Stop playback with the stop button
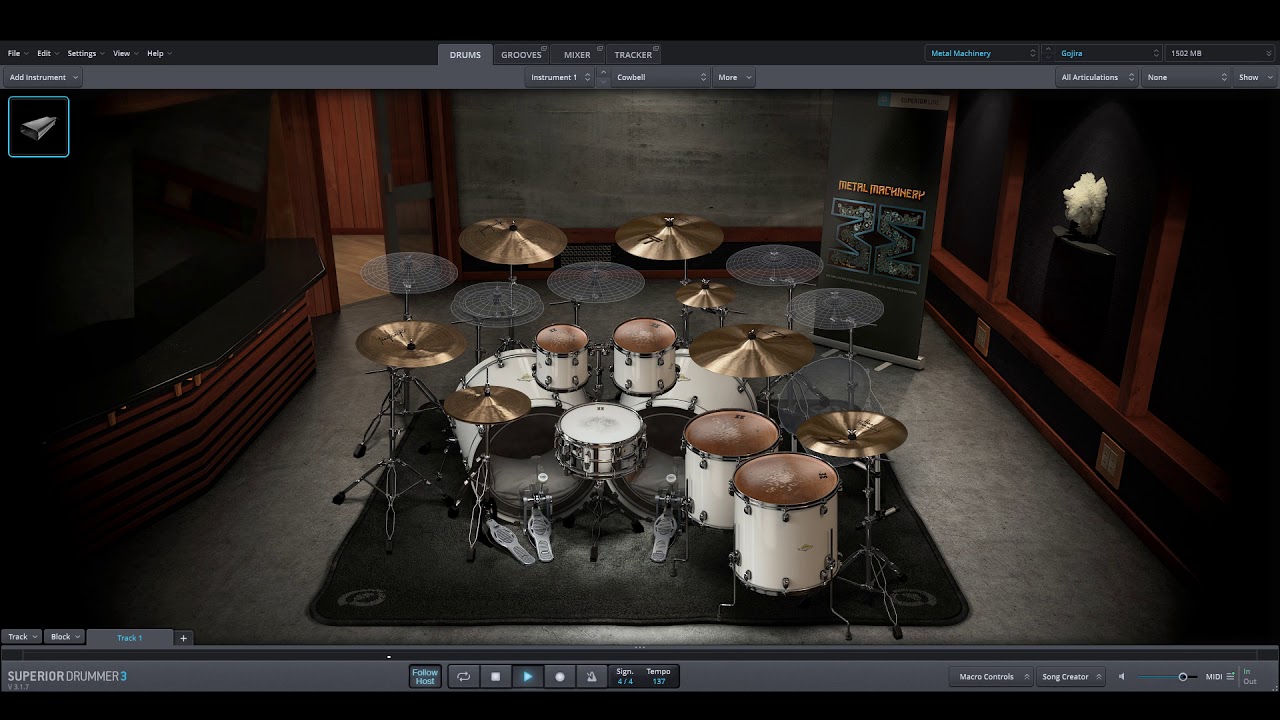1280x720 pixels. [x=496, y=677]
